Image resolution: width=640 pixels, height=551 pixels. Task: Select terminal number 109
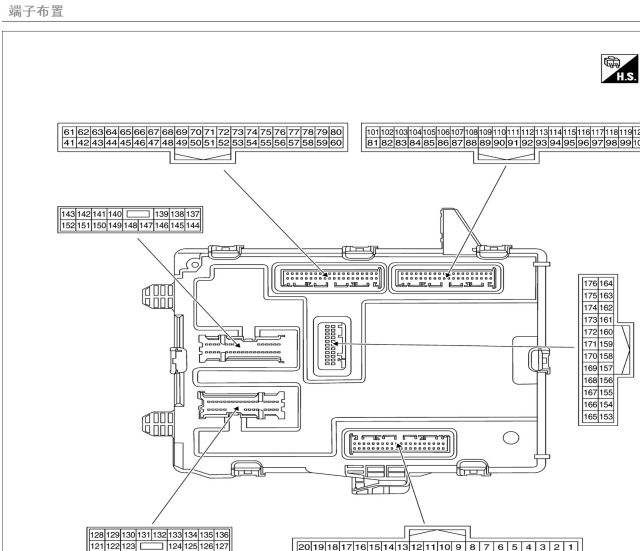pyautogui.click(x=485, y=132)
